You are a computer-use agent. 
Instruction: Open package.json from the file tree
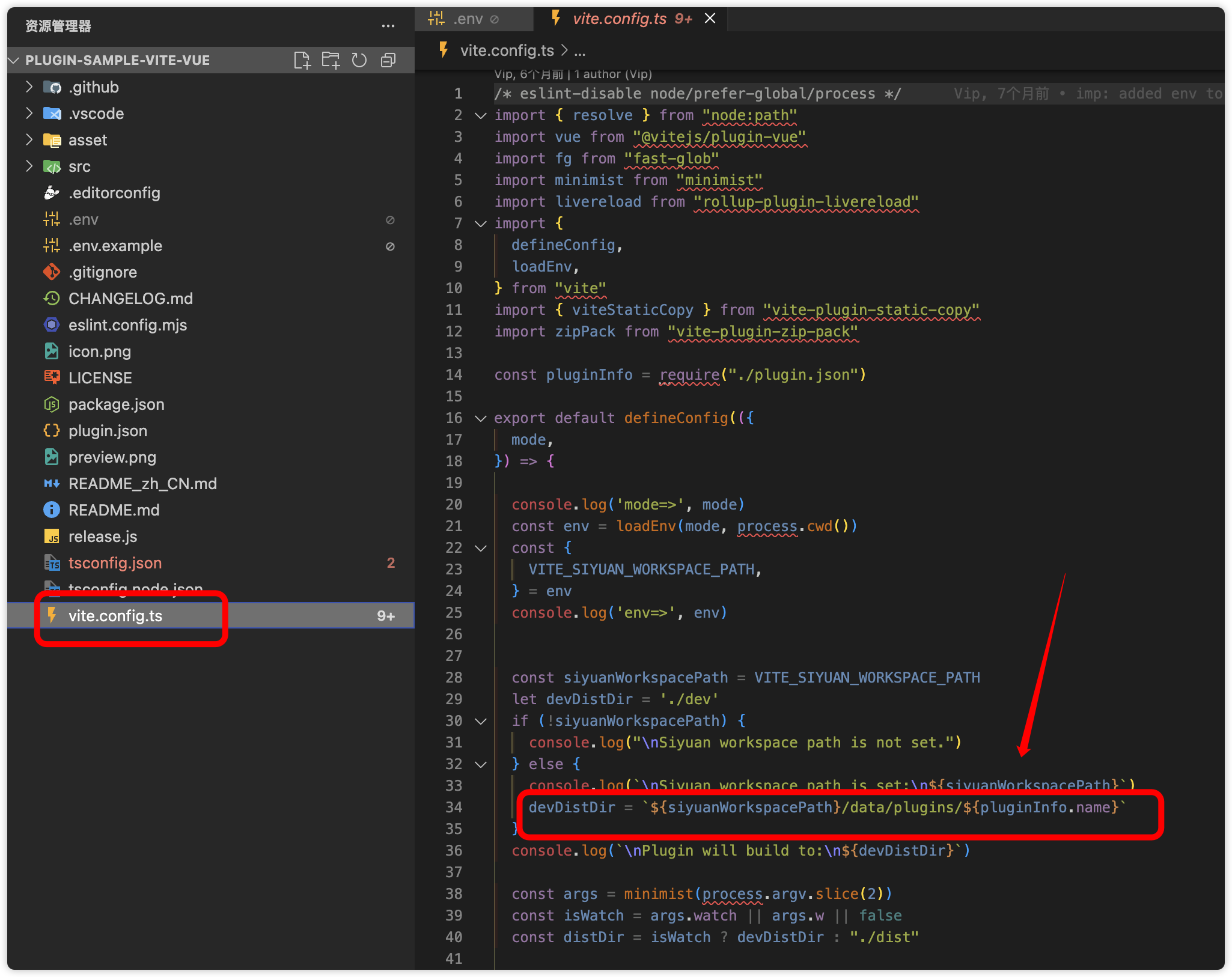(x=116, y=404)
